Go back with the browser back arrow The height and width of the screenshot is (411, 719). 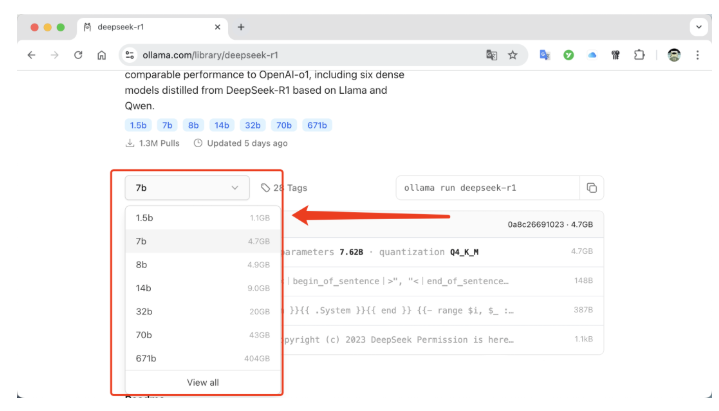coord(31,55)
